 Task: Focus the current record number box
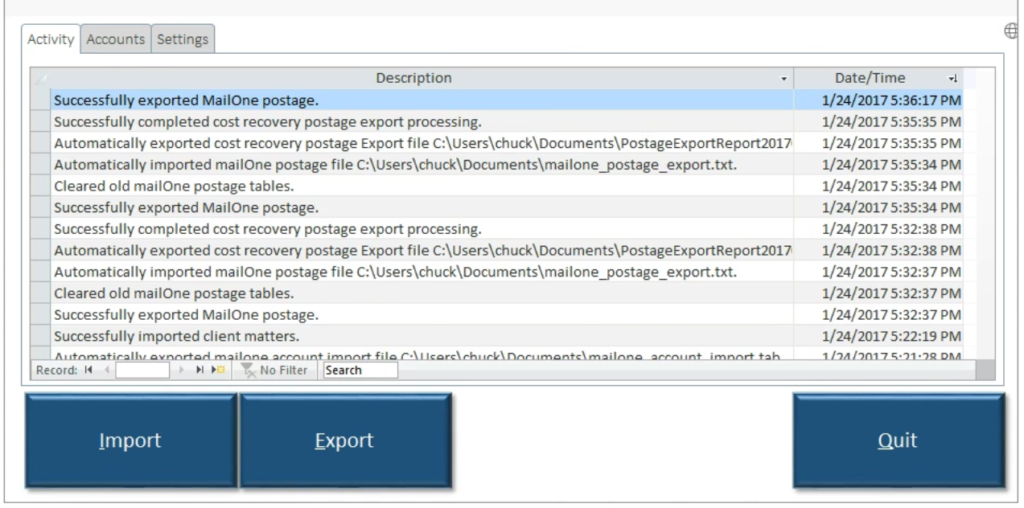tap(142, 370)
